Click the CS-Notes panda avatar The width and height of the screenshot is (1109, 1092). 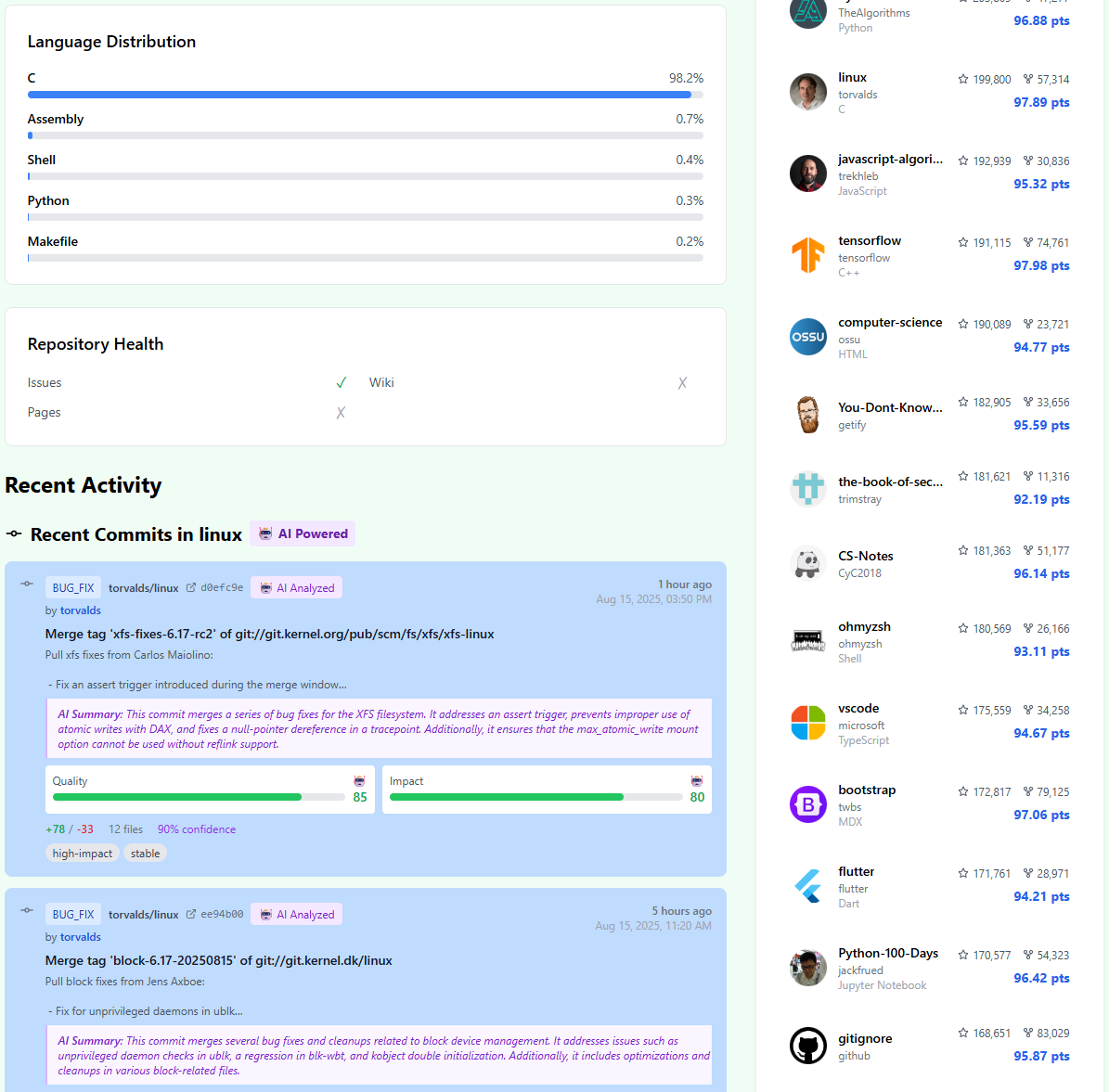807,563
